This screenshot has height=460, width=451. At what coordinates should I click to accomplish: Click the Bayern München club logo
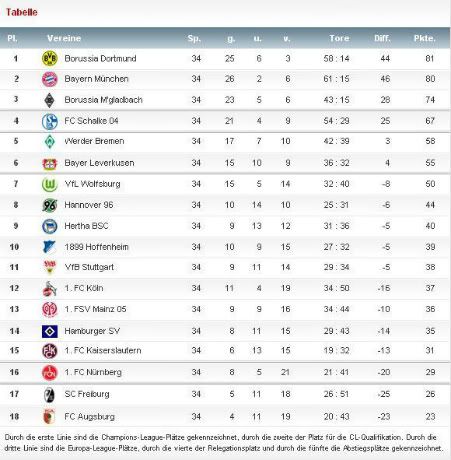point(50,79)
